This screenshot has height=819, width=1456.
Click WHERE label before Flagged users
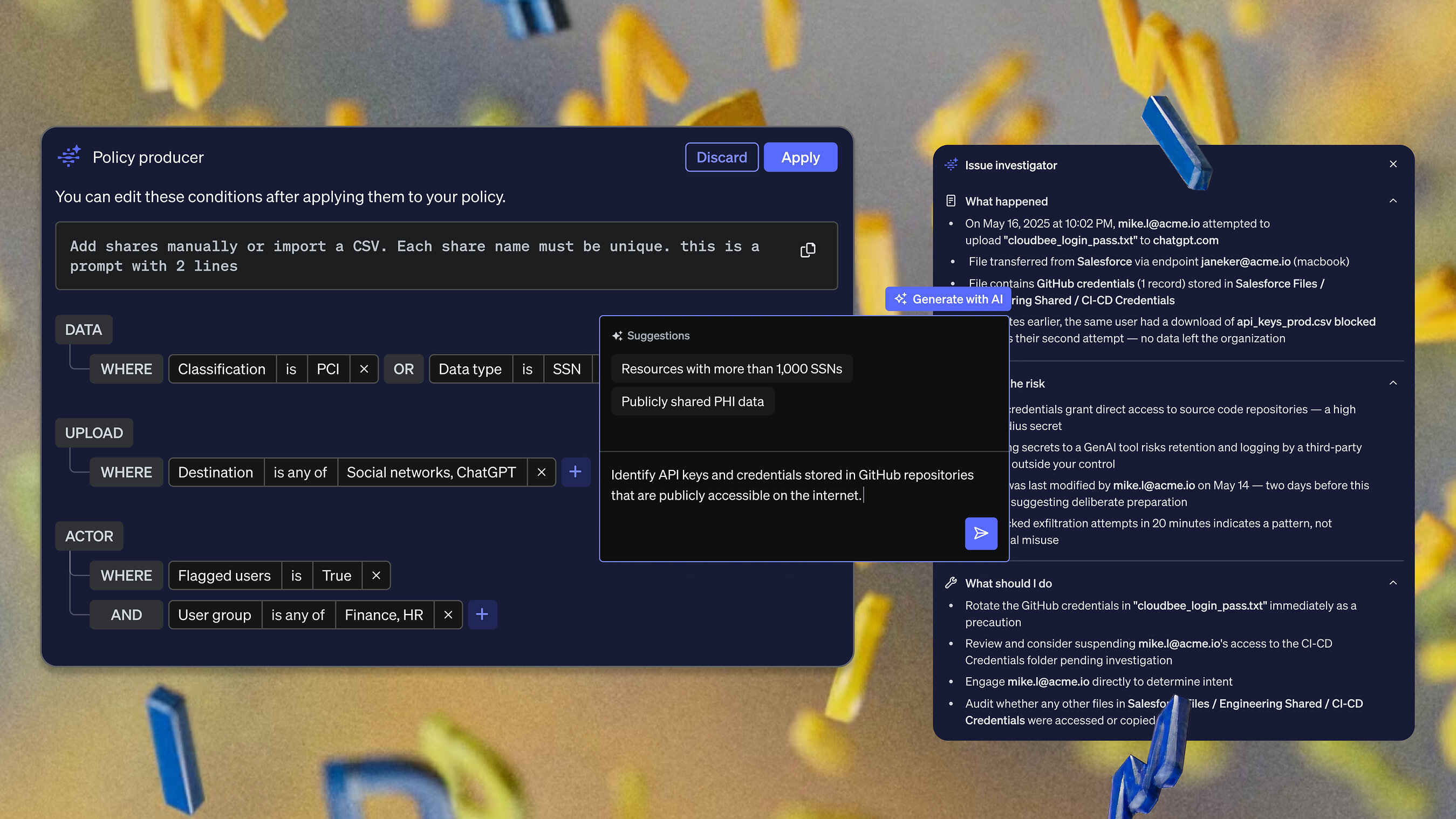tap(126, 575)
